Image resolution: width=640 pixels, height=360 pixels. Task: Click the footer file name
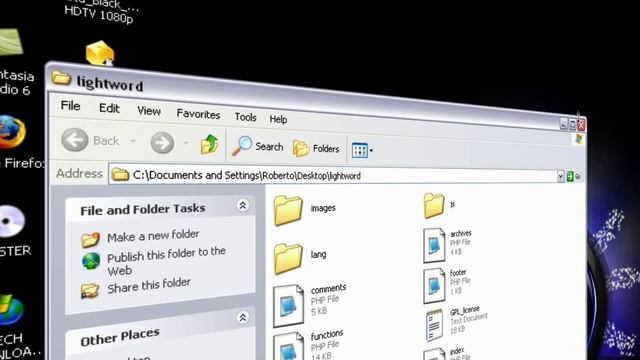click(x=458, y=272)
